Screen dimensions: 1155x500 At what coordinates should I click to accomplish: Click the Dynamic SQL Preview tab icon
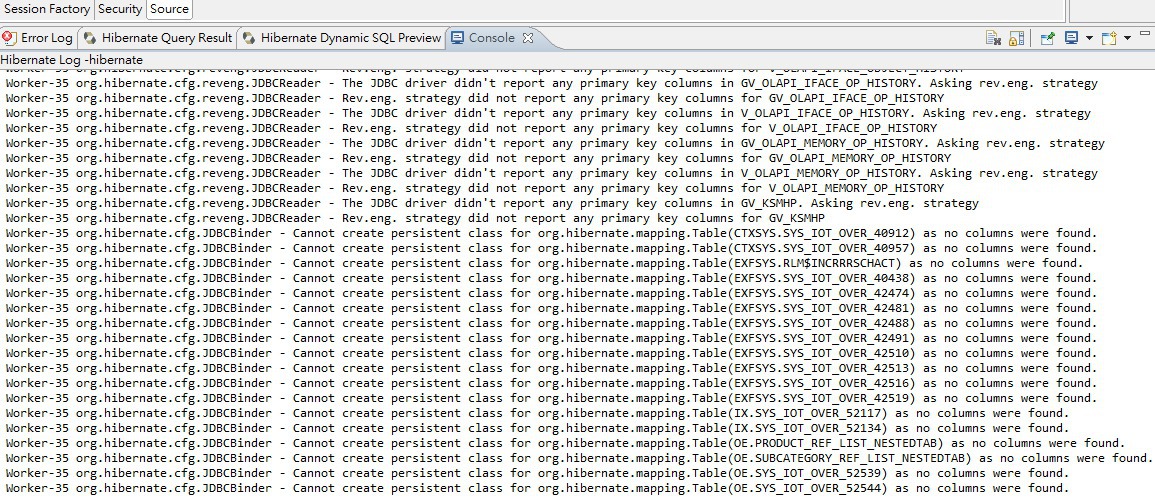coord(249,38)
